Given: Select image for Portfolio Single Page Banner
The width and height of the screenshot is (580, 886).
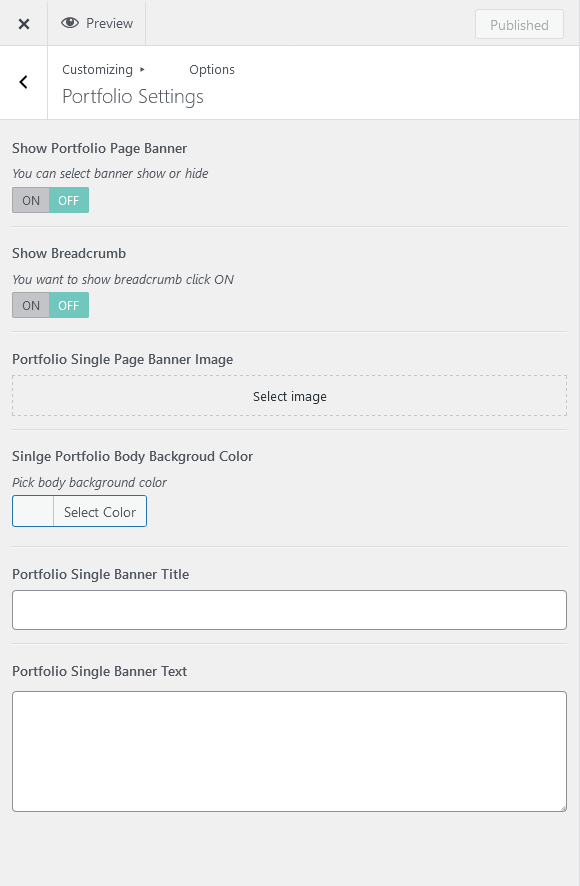Looking at the screenshot, I should coord(289,396).
